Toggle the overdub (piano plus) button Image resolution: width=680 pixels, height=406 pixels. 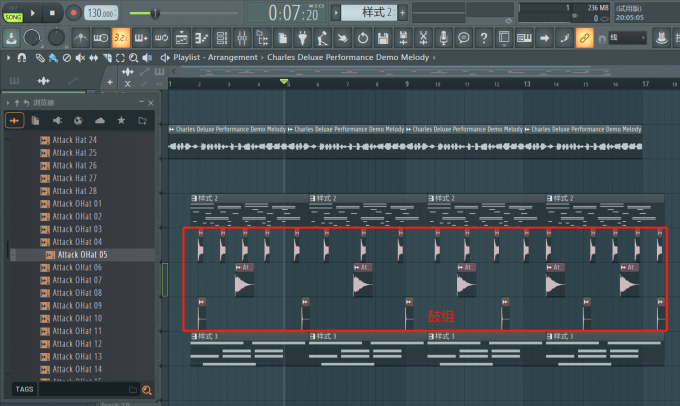click(x=141, y=38)
